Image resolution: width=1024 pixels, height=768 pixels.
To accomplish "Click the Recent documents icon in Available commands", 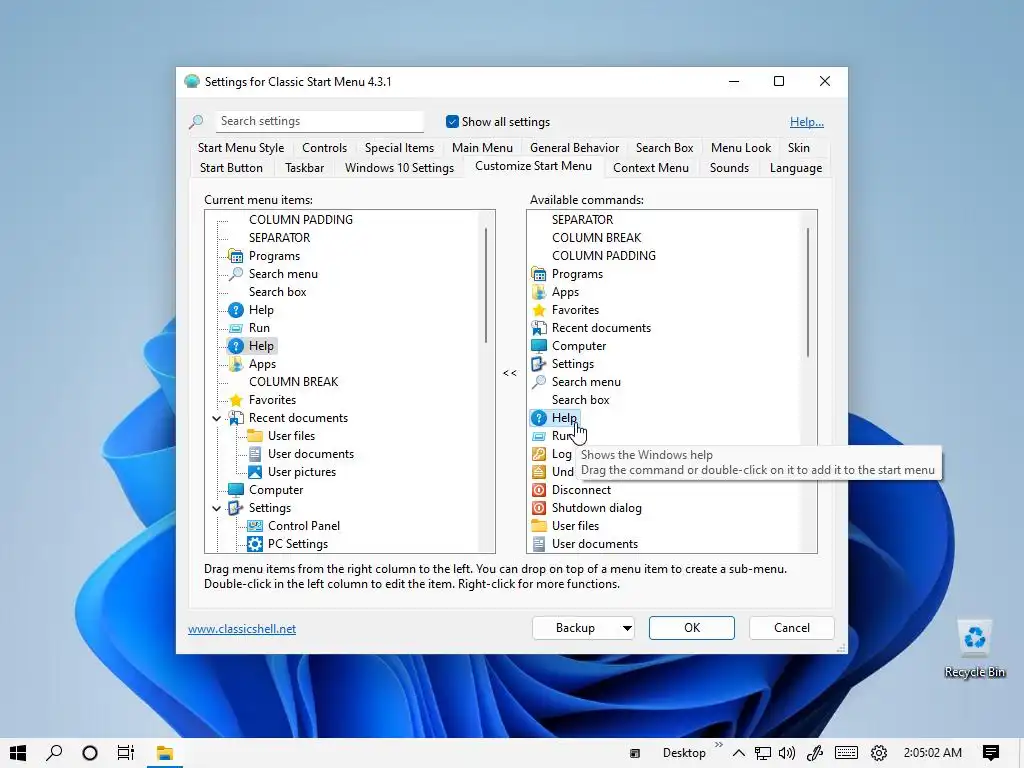I will [x=539, y=328].
